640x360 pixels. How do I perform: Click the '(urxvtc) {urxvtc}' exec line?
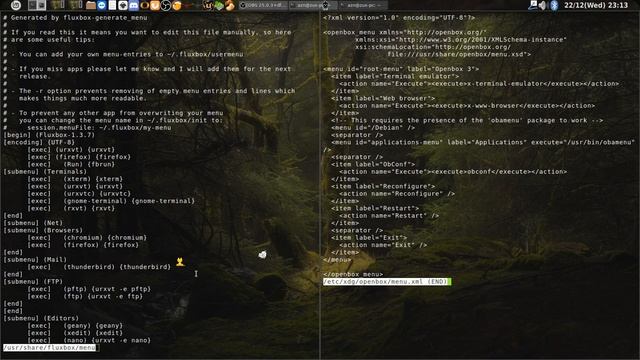[x=79, y=194]
